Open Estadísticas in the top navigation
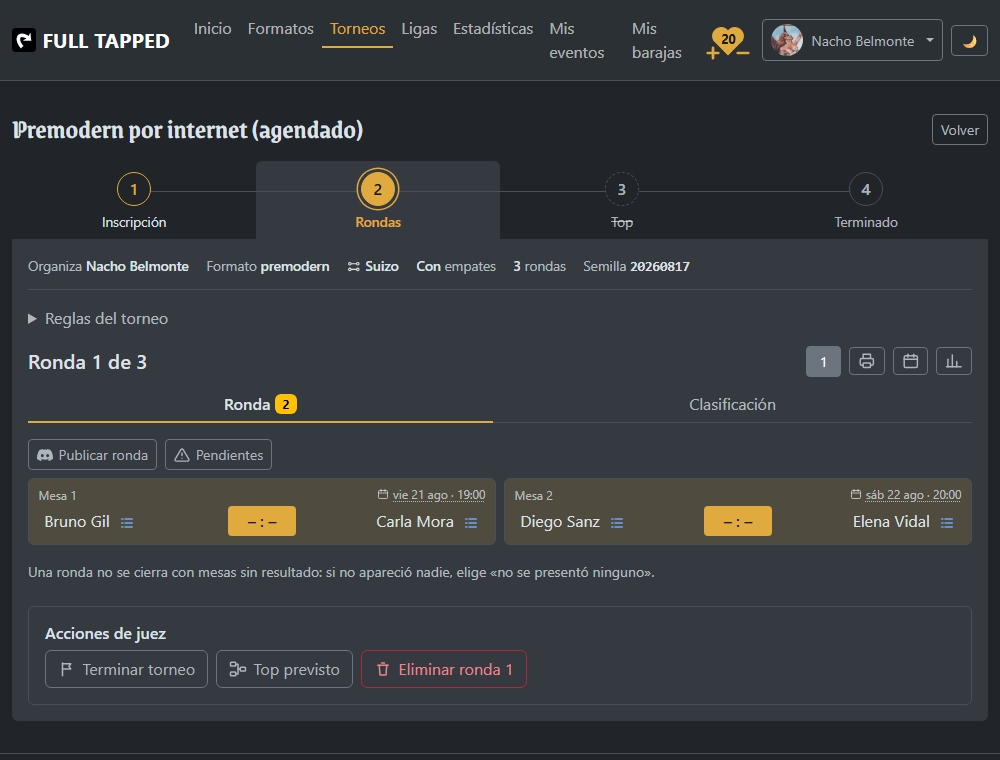Viewport: 1000px width, 760px height. tap(493, 29)
